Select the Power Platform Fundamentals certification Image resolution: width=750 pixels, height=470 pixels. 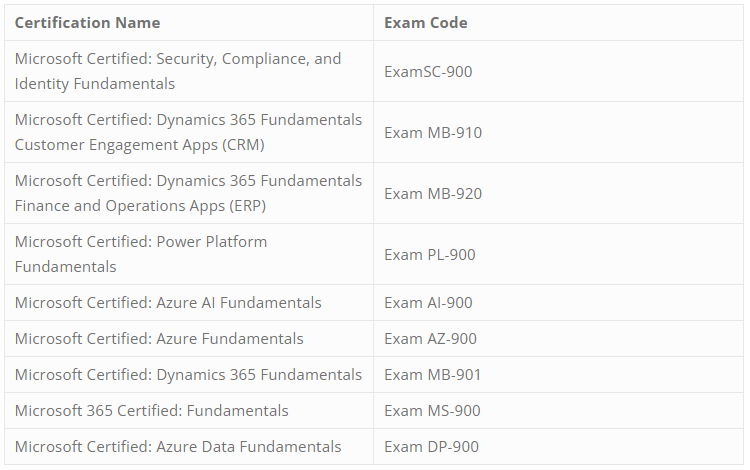coord(141,254)
